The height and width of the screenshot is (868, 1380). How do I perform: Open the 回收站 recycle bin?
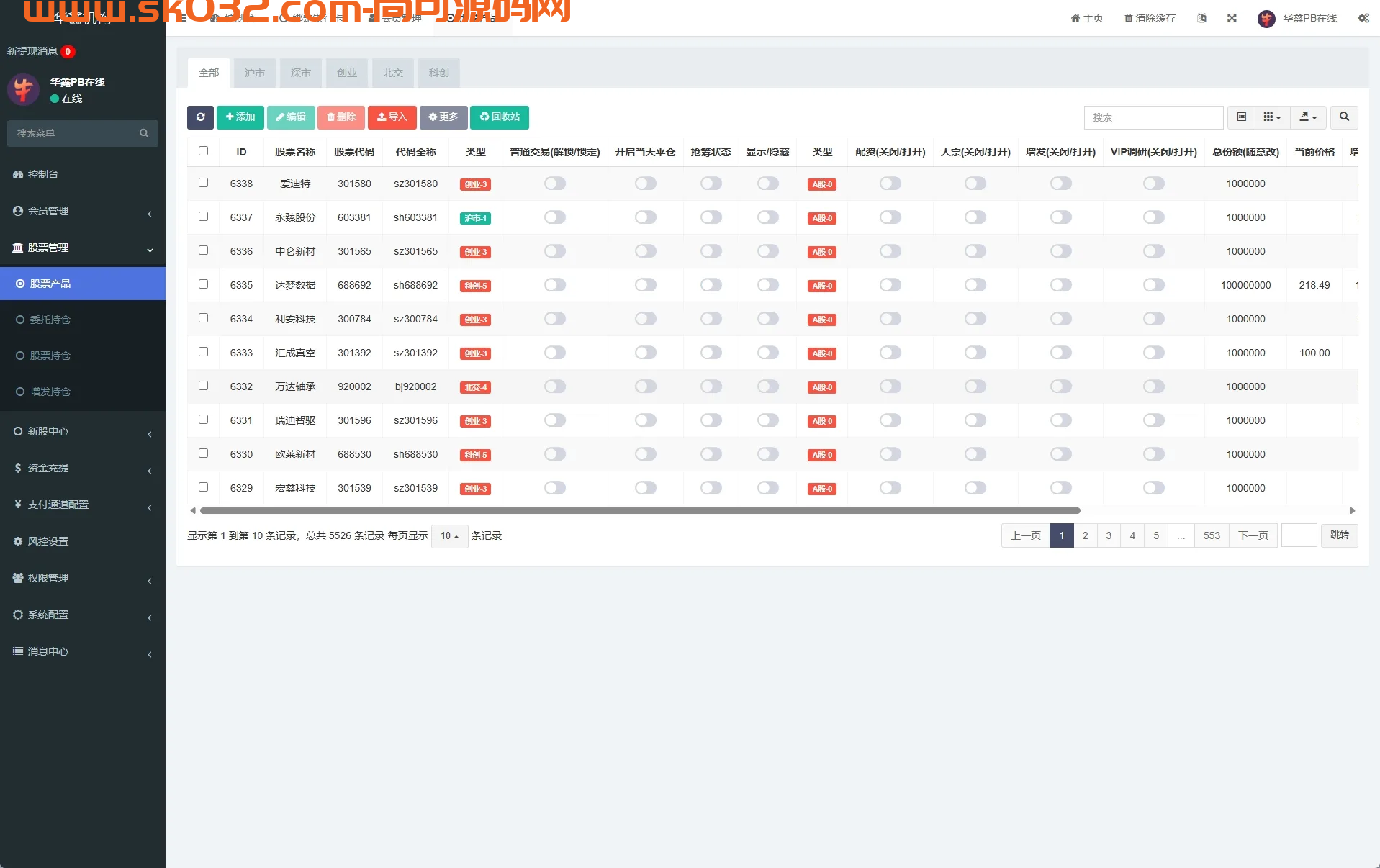point(499,117)
